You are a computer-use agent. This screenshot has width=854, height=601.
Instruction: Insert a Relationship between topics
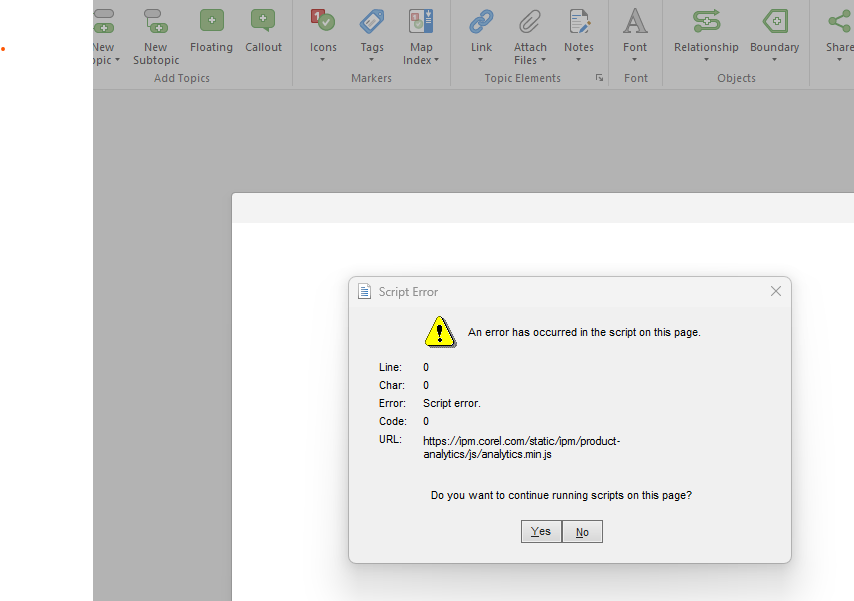coord(706,21)
